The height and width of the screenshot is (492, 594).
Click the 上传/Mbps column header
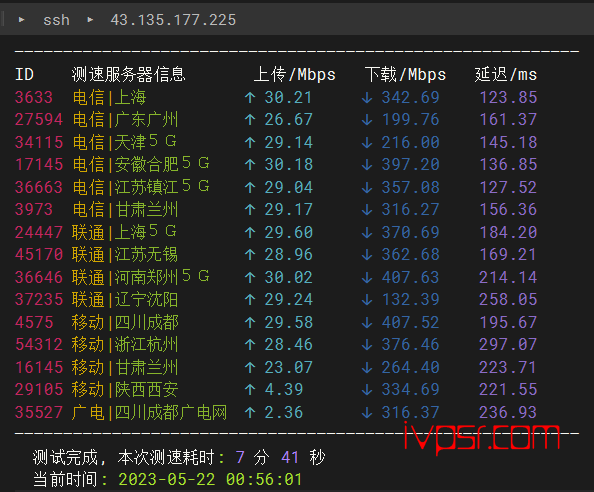click(x=295, y=75)
